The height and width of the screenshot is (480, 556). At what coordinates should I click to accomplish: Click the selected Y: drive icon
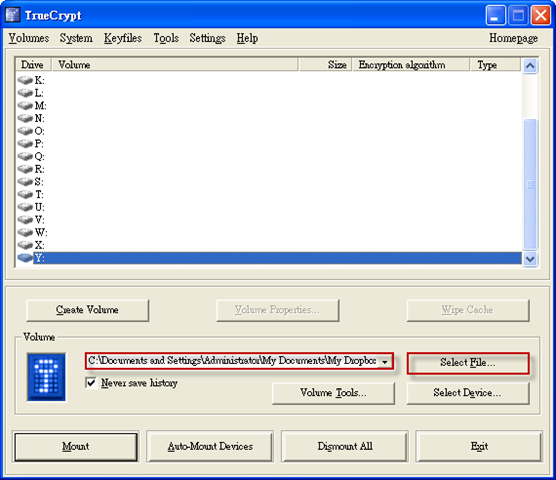pos(25,258)
